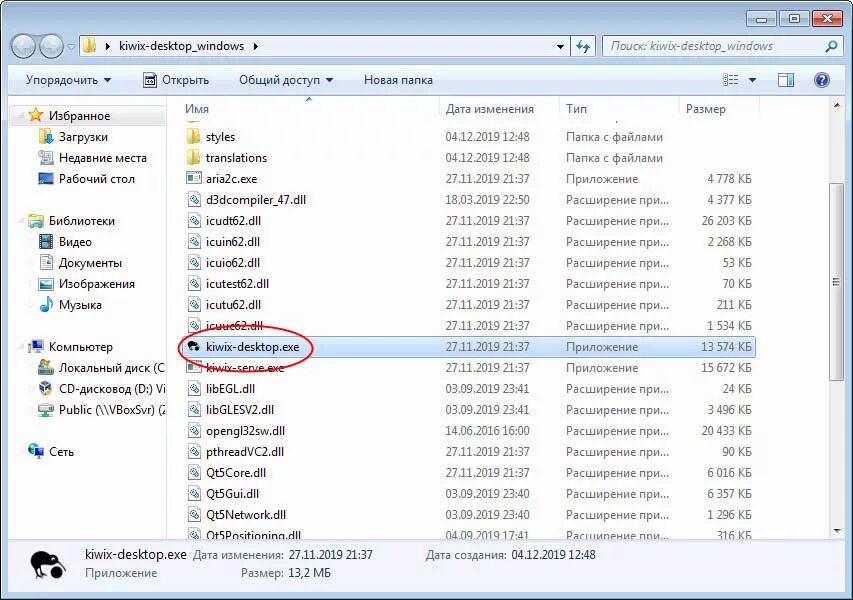Select the aria2c.exe application icon
The height and width of the screenshot is (600, 853).
(194, 178)
